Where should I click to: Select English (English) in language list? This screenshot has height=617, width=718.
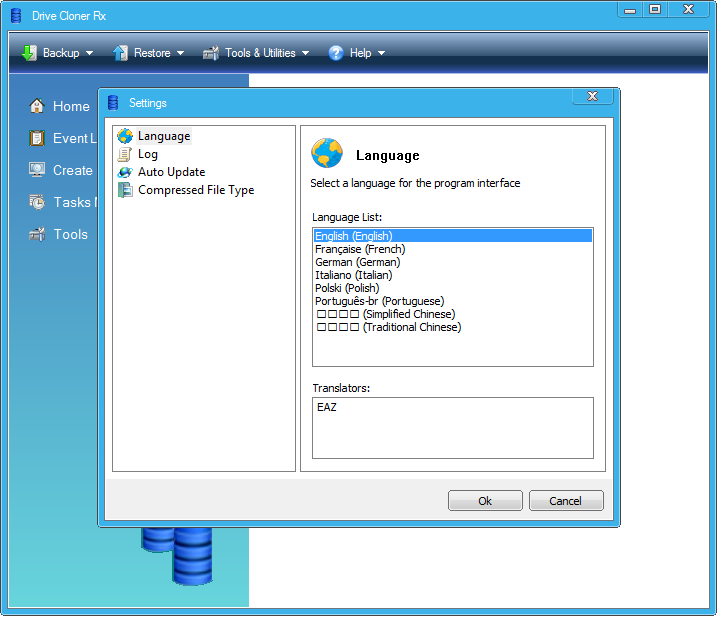[453, 236]
